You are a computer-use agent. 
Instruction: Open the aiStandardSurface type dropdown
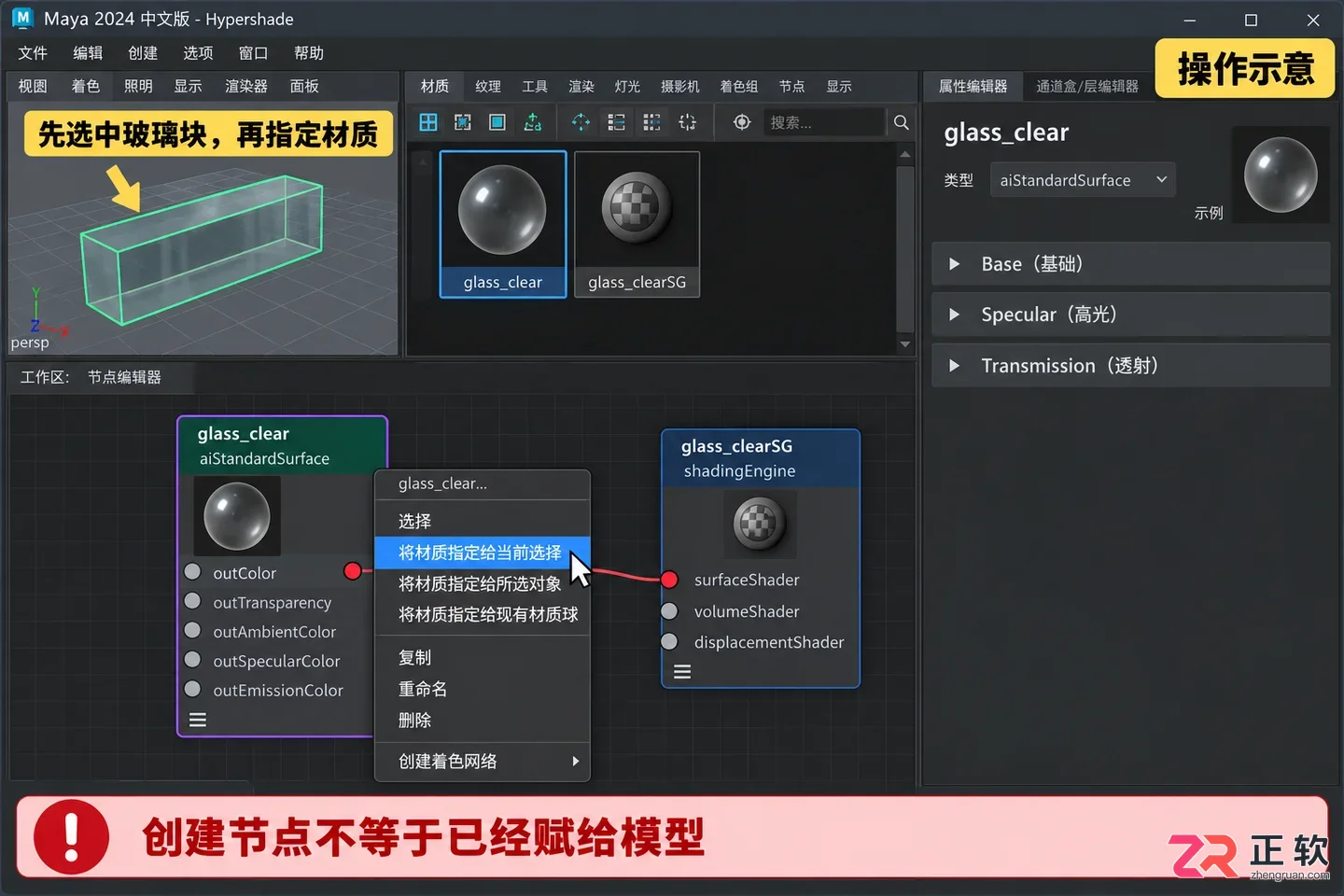click(1083, 180)
